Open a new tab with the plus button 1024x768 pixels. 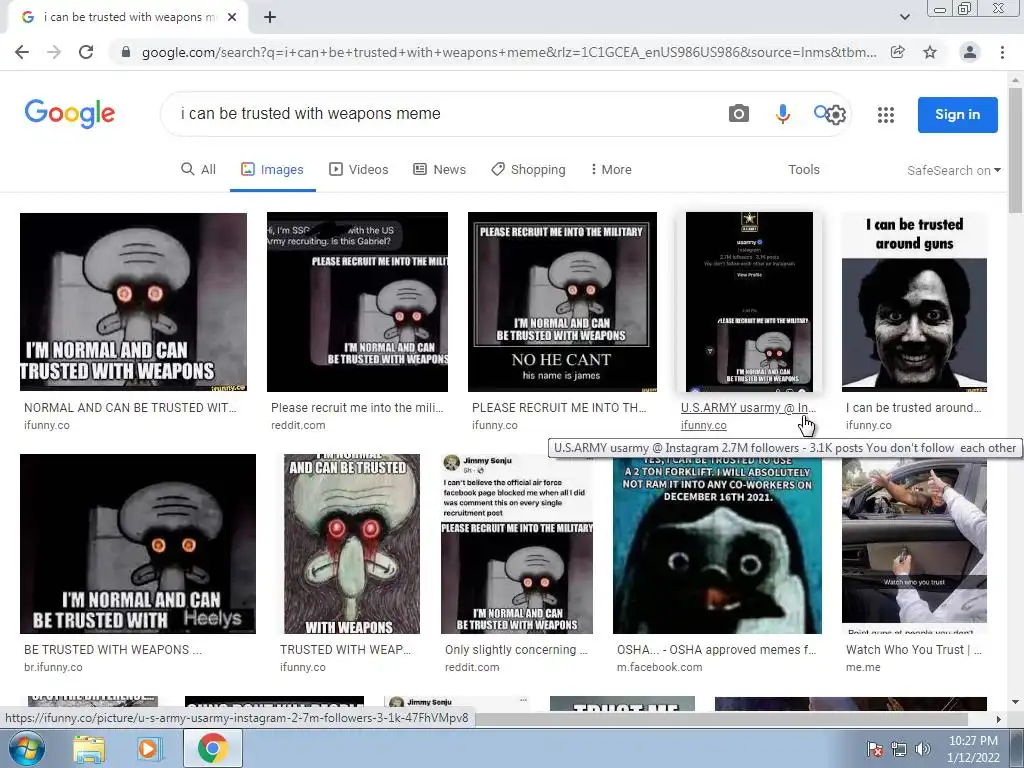point(270,18)
